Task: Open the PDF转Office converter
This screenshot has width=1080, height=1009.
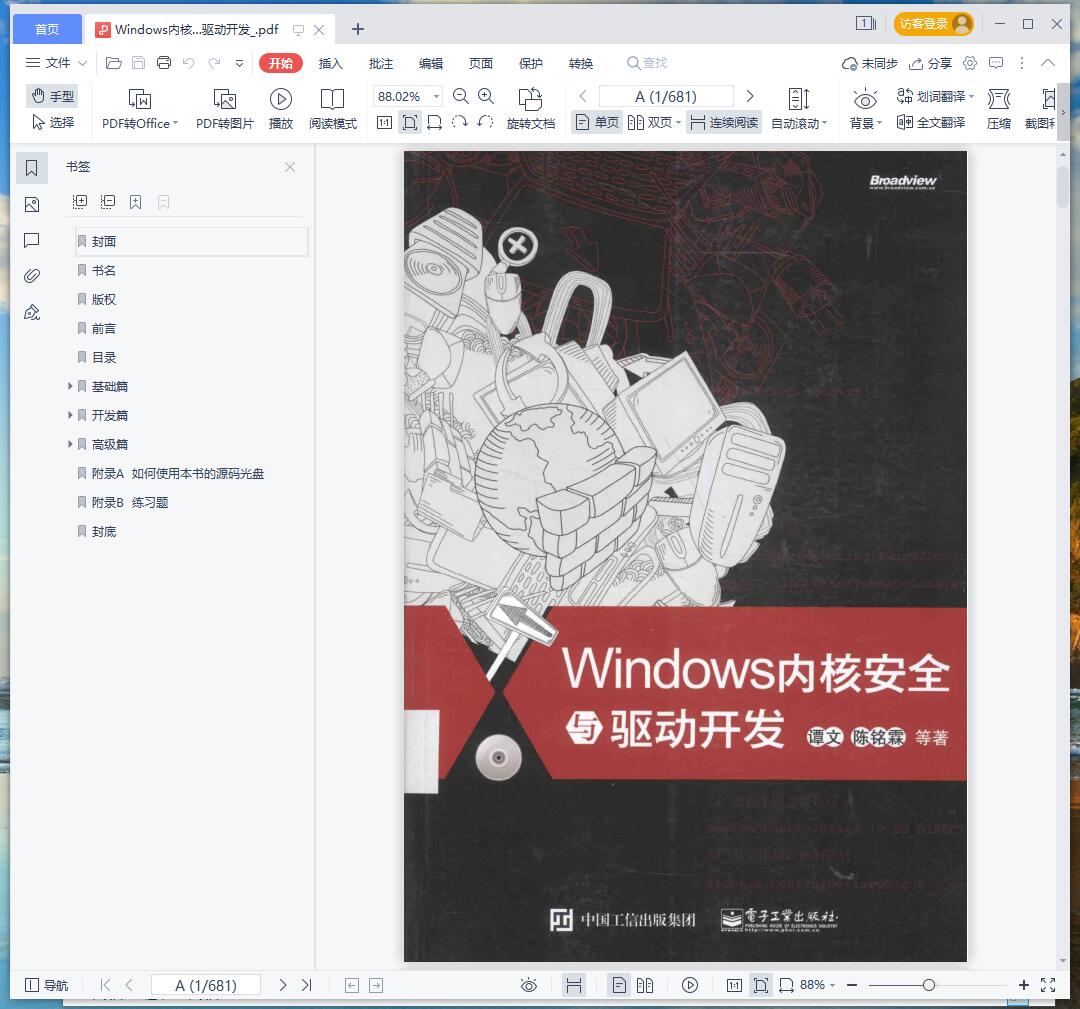Action: coord(140,109)
